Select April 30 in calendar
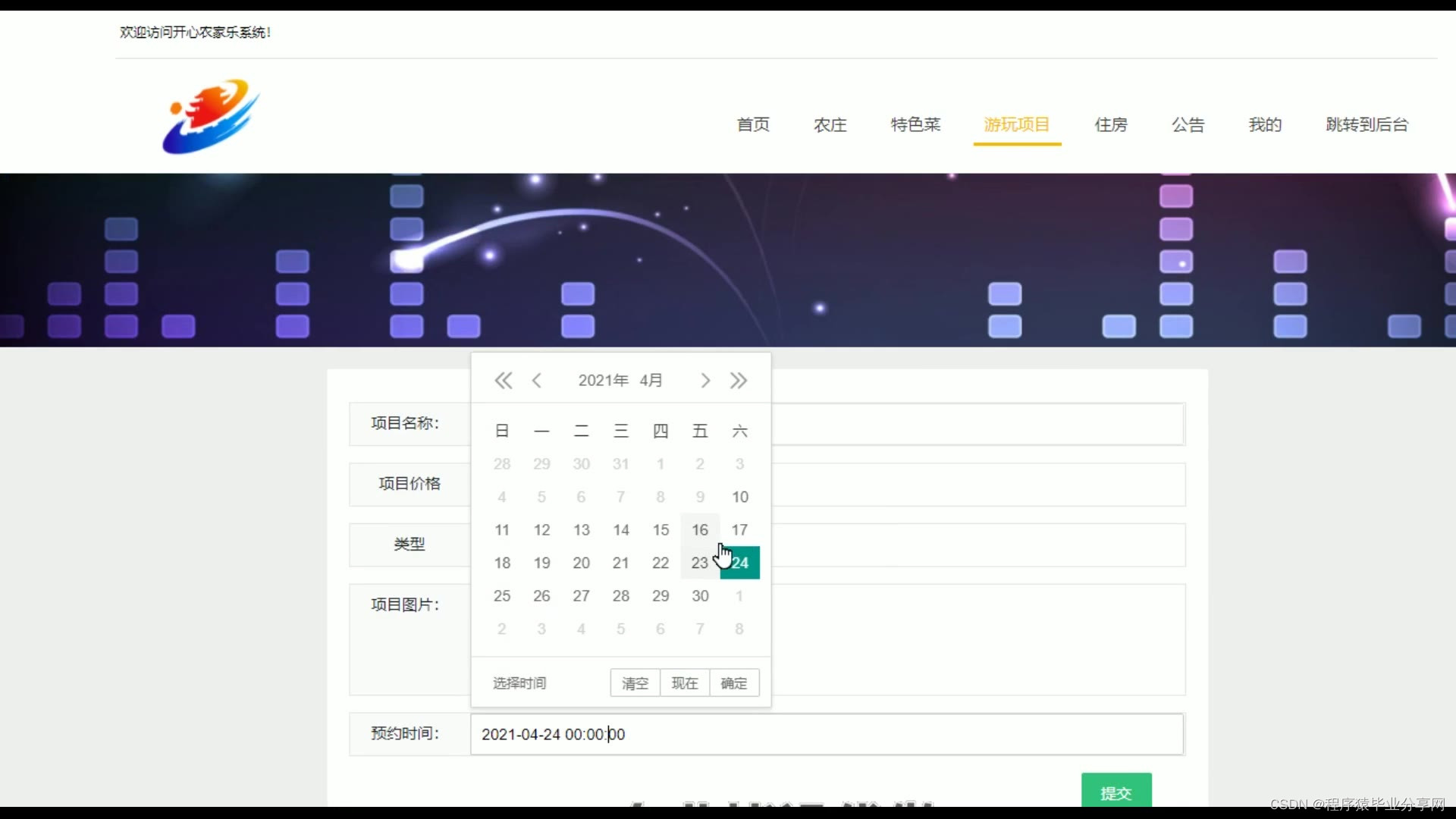 (700, 596)
